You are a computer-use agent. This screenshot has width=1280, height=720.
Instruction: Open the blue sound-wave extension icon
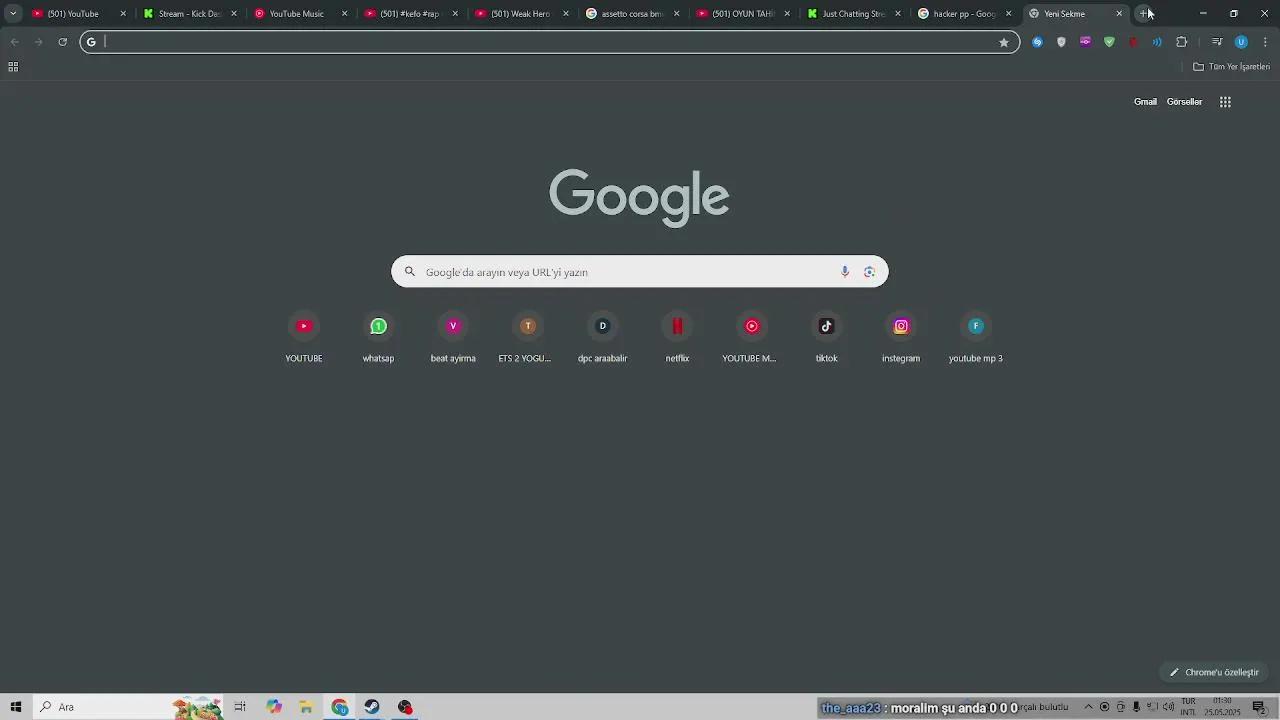[1157, 42]
